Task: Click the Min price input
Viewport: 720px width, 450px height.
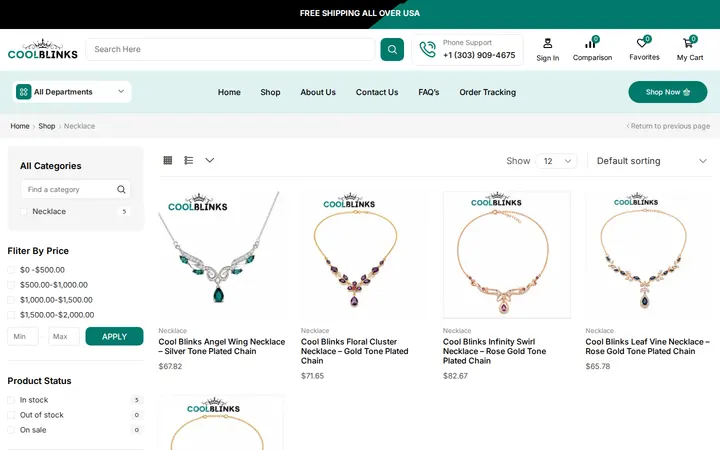Action: point(23,337)
